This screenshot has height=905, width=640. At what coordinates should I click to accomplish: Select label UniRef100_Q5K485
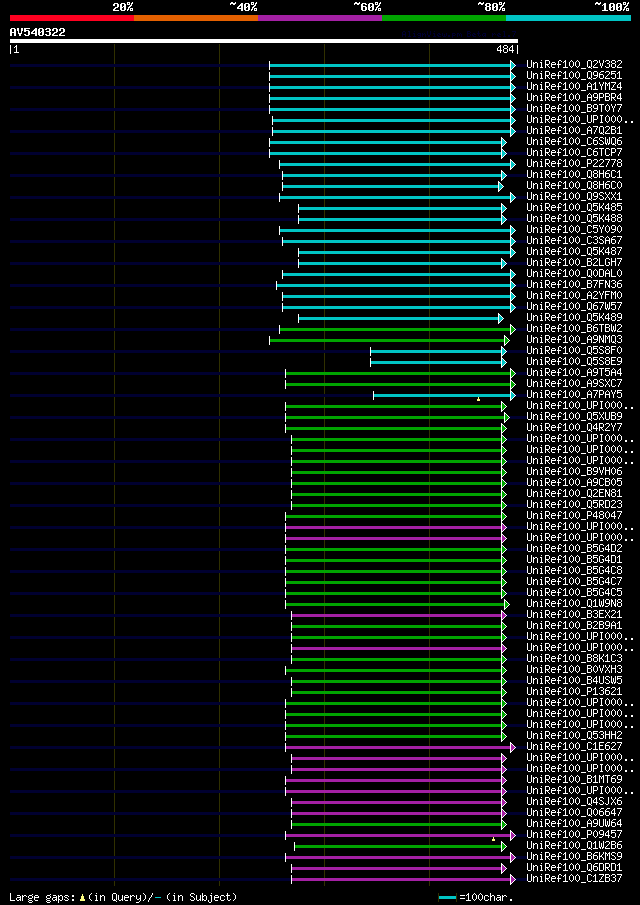574,208
